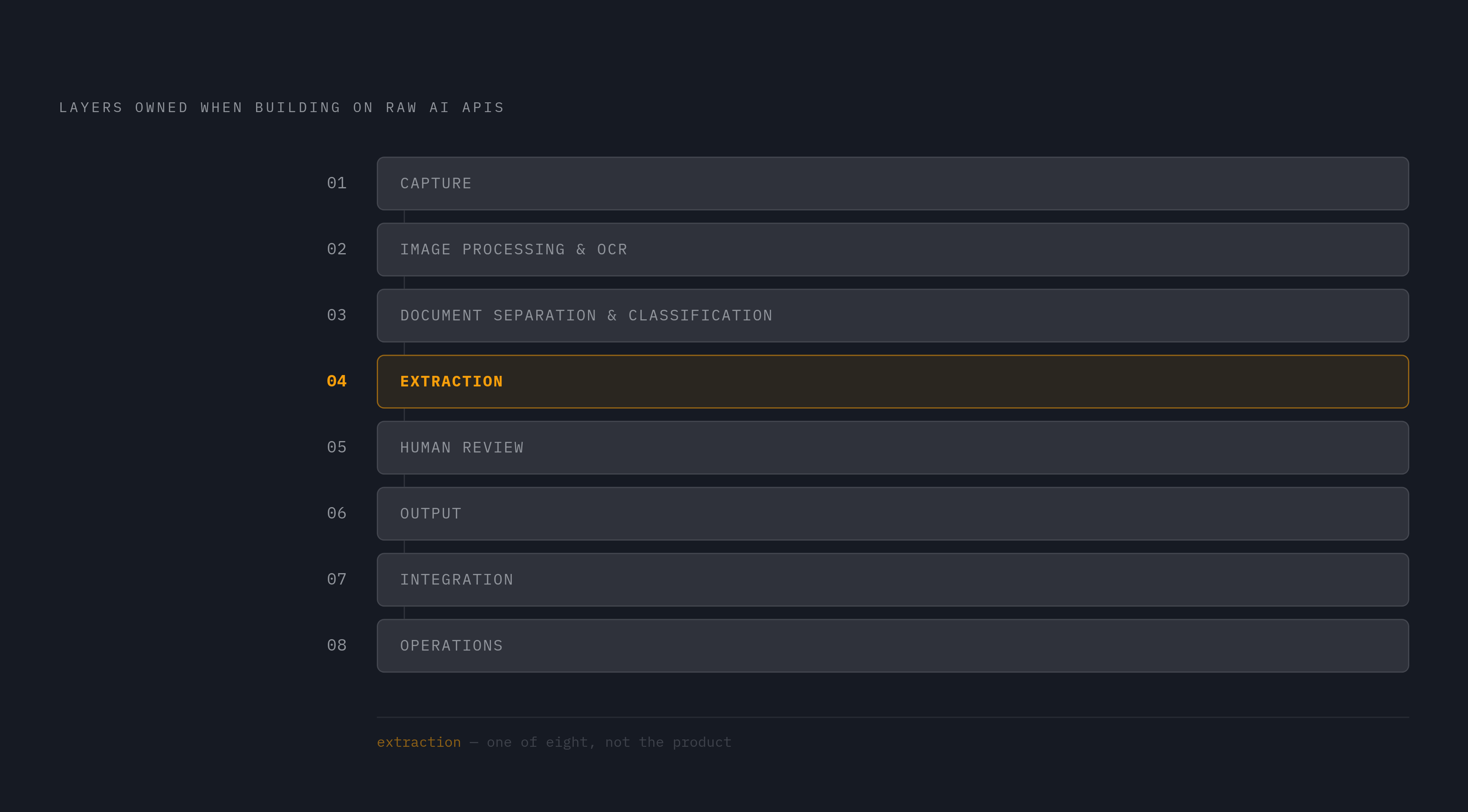This screenshot has height=812, width=1468.
Task: Choose the INTEGRATION layer box
Action: click(893, 580)
